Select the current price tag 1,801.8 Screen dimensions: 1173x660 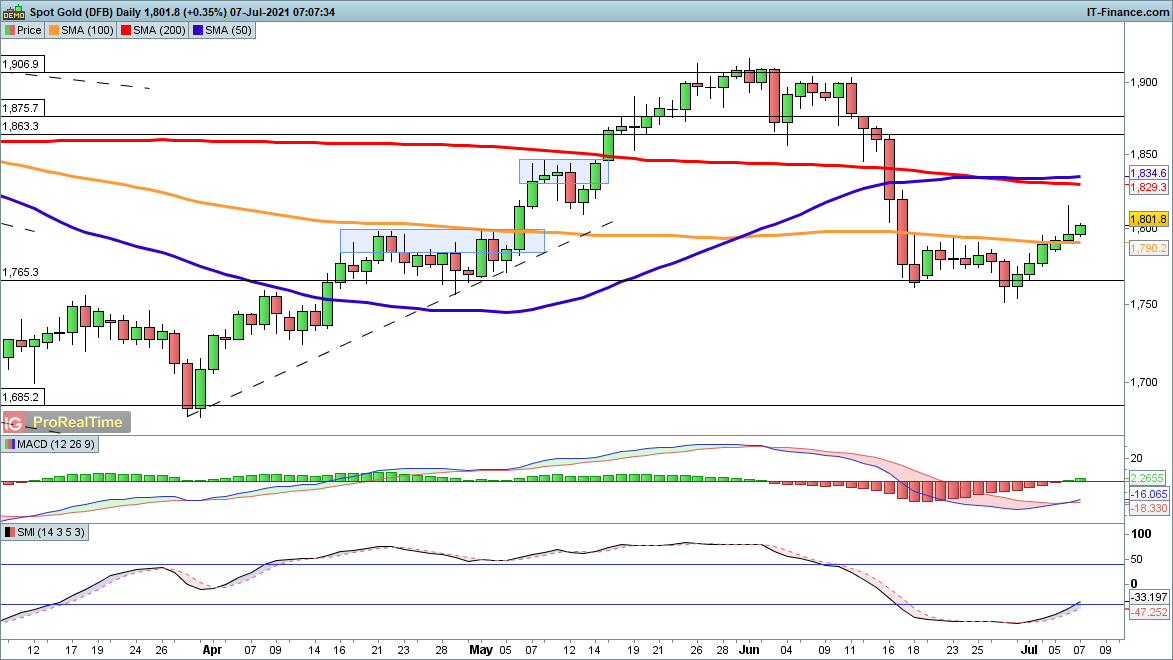click(x=1148, y=219)
